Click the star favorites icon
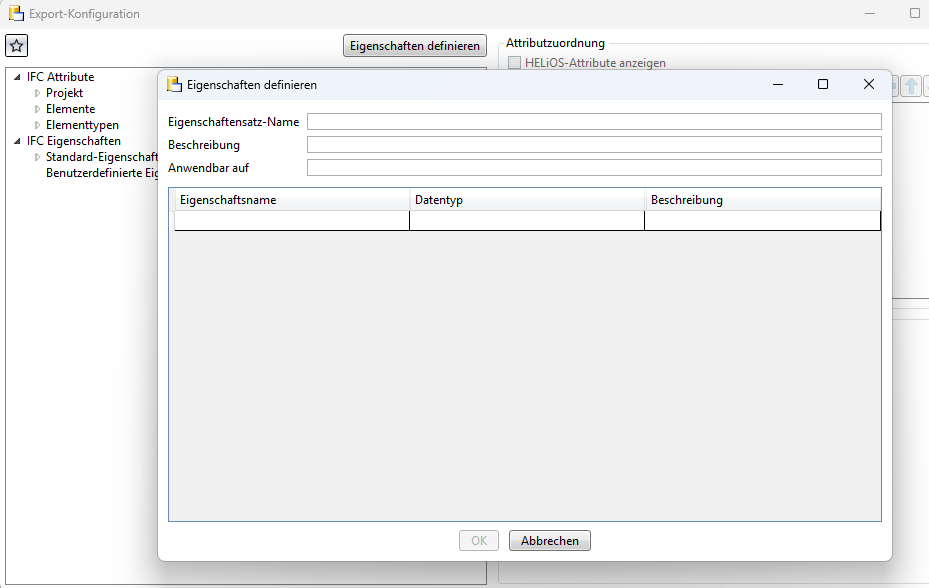 click(17, 46)
